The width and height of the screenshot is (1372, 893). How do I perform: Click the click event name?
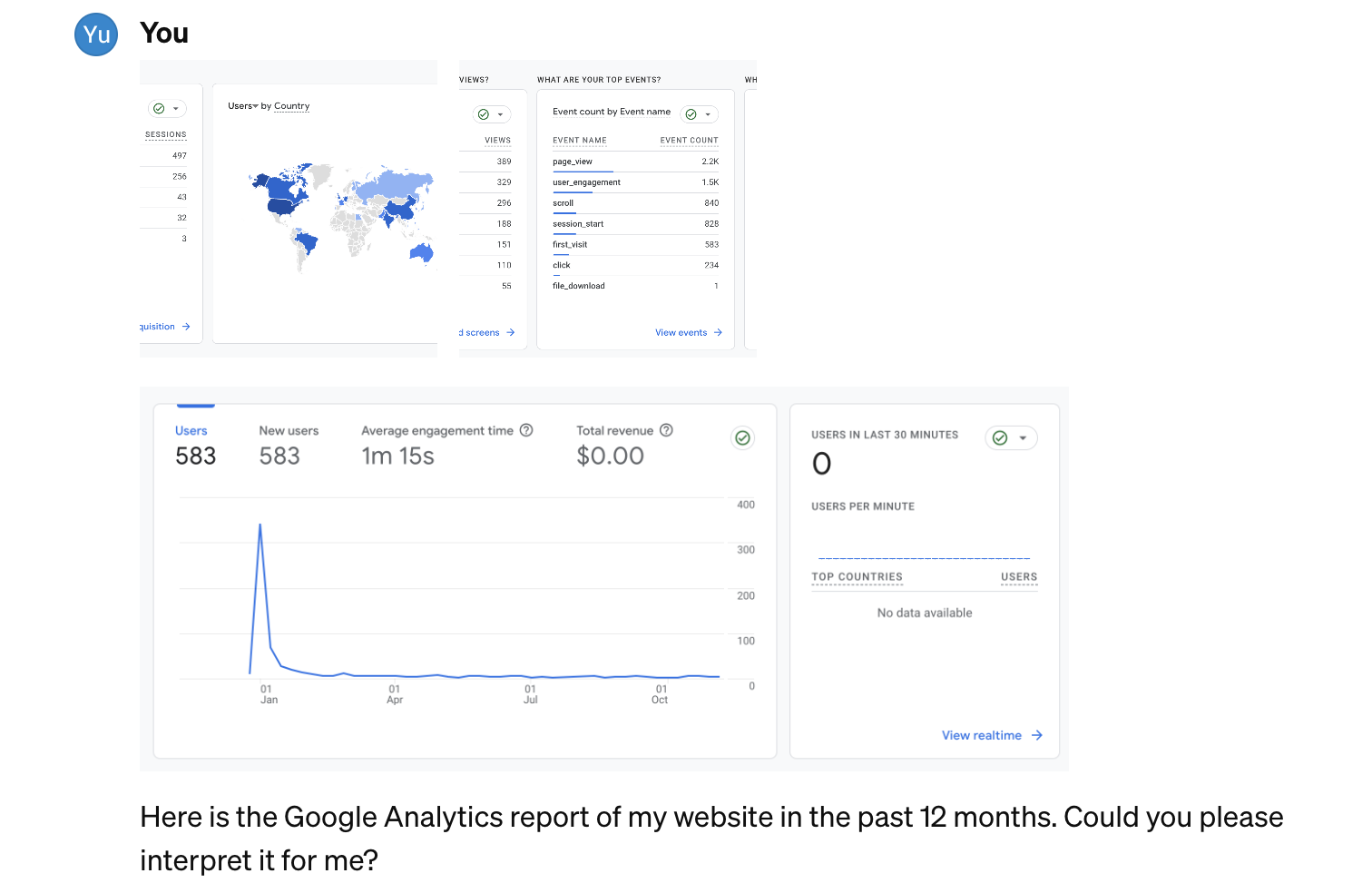[562, 266]
